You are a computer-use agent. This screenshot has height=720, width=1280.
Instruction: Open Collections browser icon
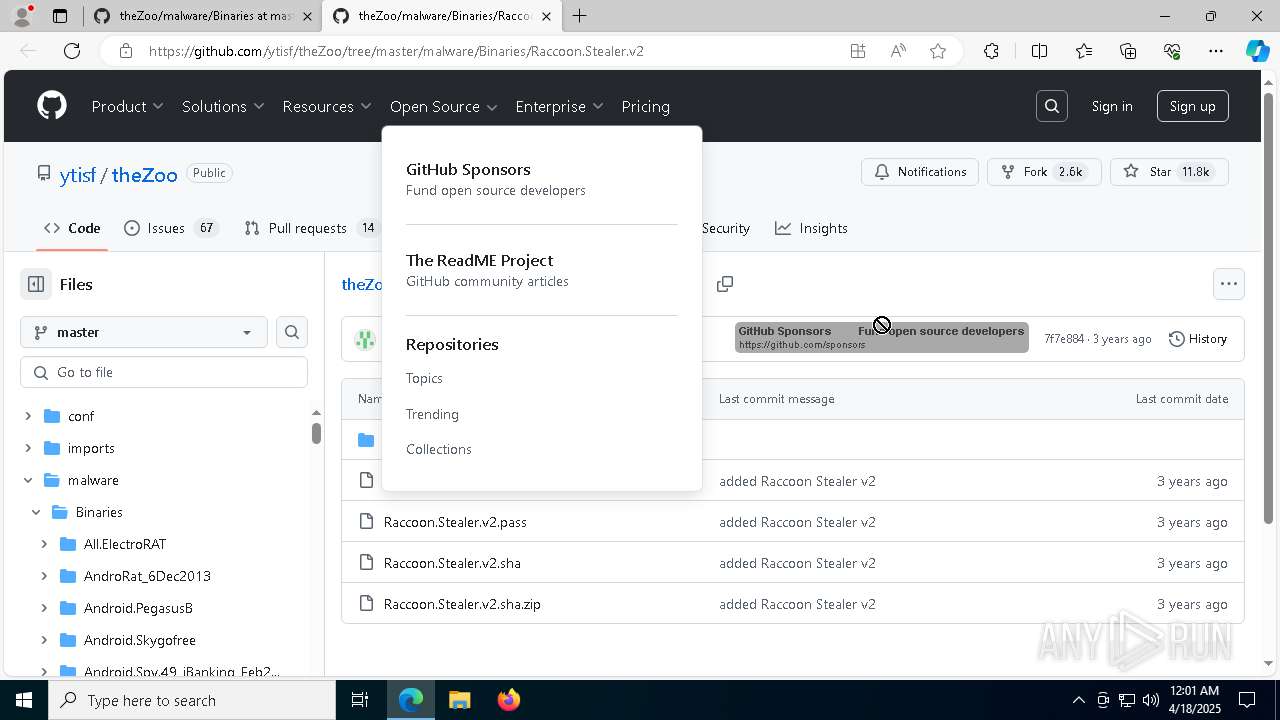click(1128, 51)
